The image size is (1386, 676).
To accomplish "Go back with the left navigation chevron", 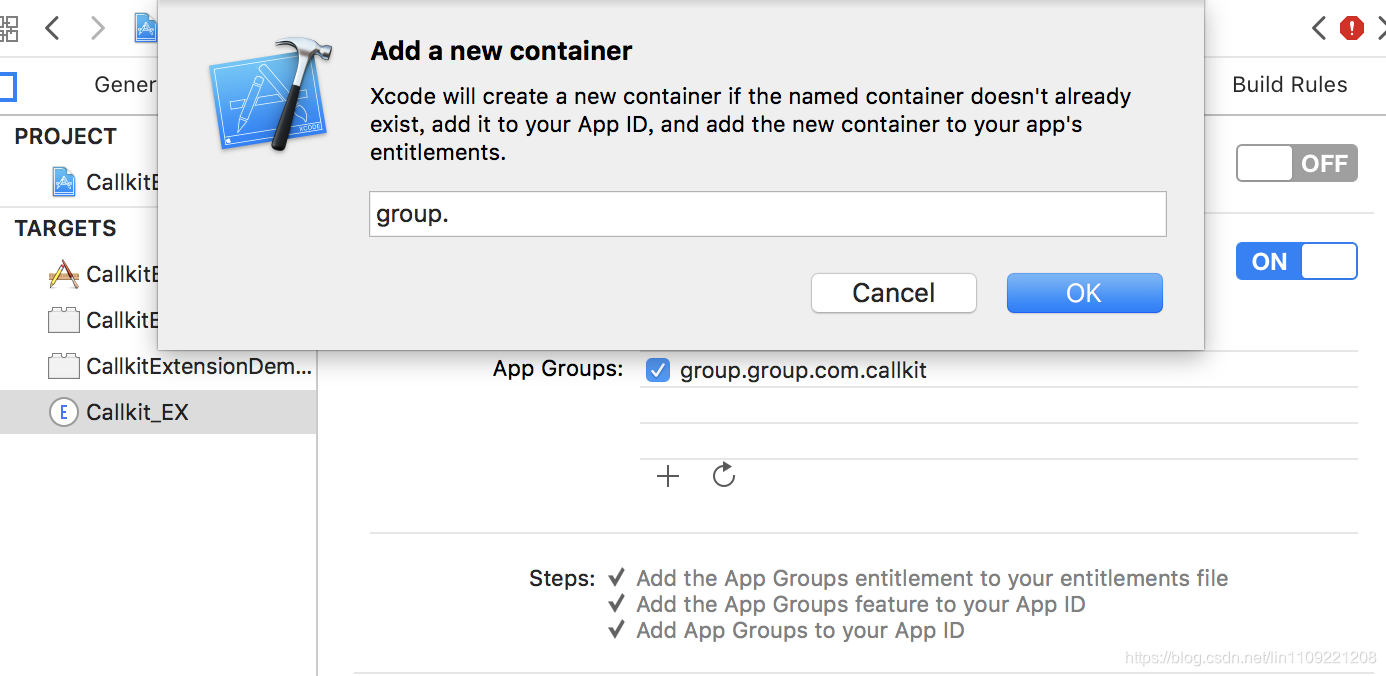I will click(x=53, y=28).
